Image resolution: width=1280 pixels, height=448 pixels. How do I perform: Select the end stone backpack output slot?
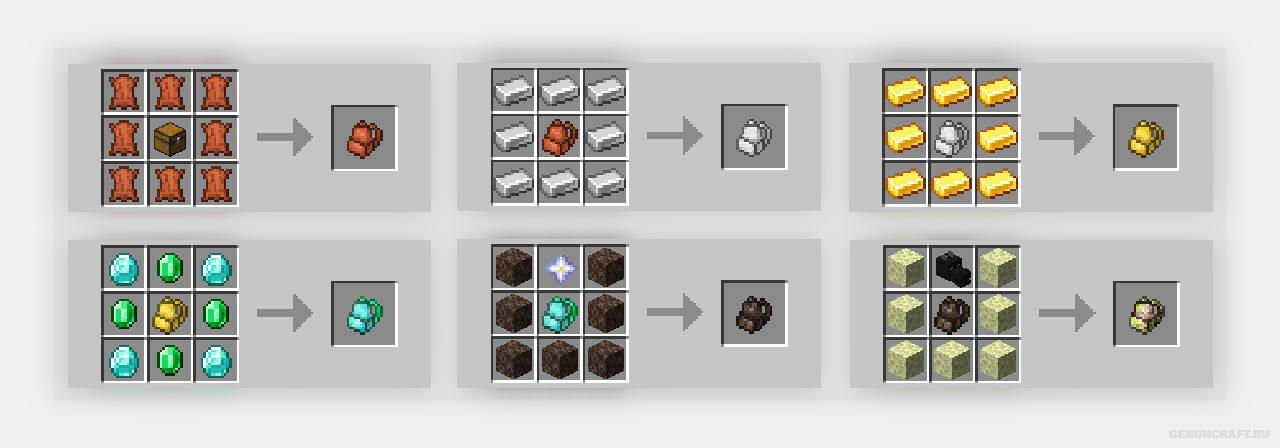[1146, 314]
